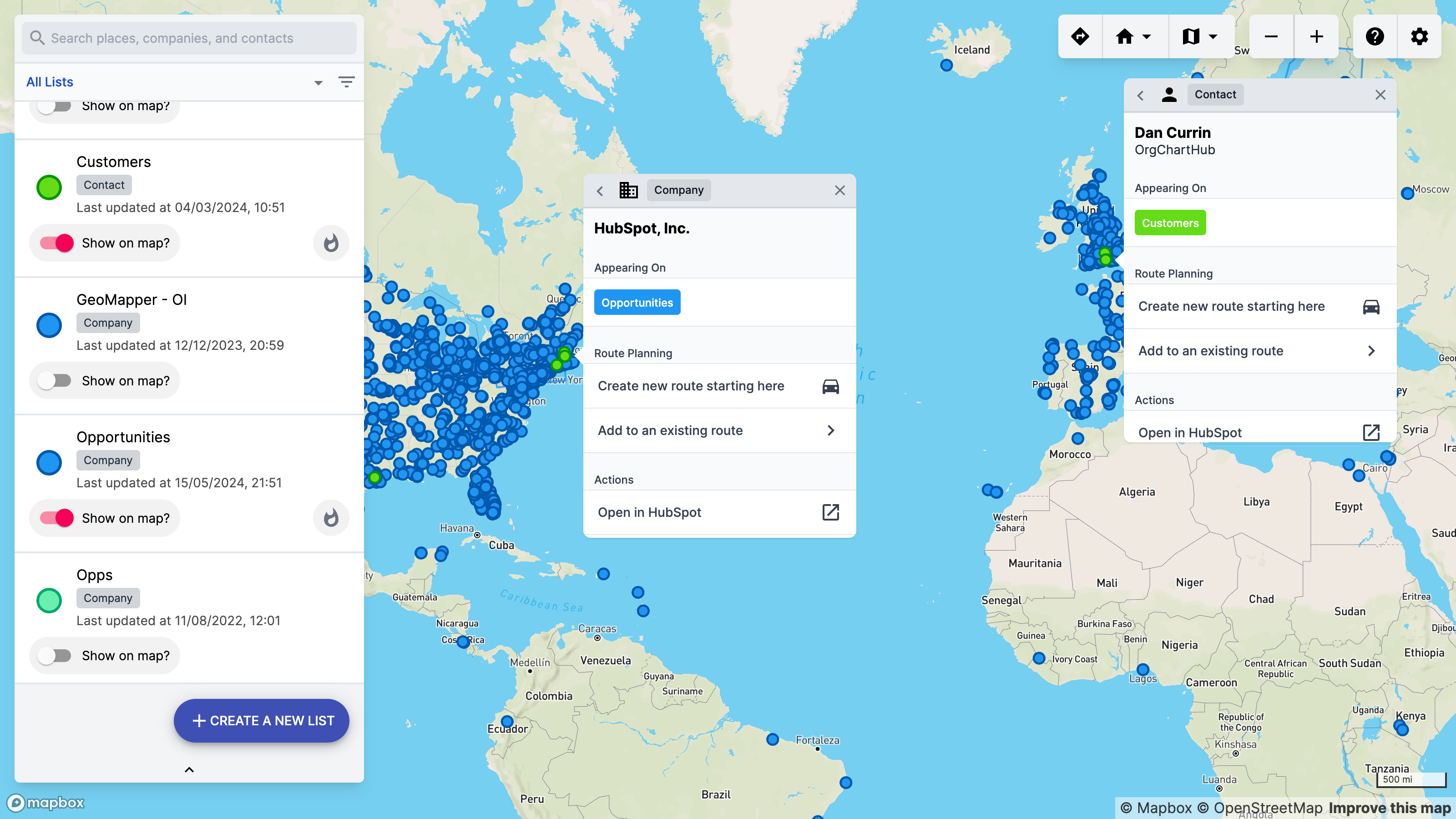Click the Opportunities badge under Appearing On
Image resolution: width=1456 pixels, height=819 pixels.
[637, 303]
